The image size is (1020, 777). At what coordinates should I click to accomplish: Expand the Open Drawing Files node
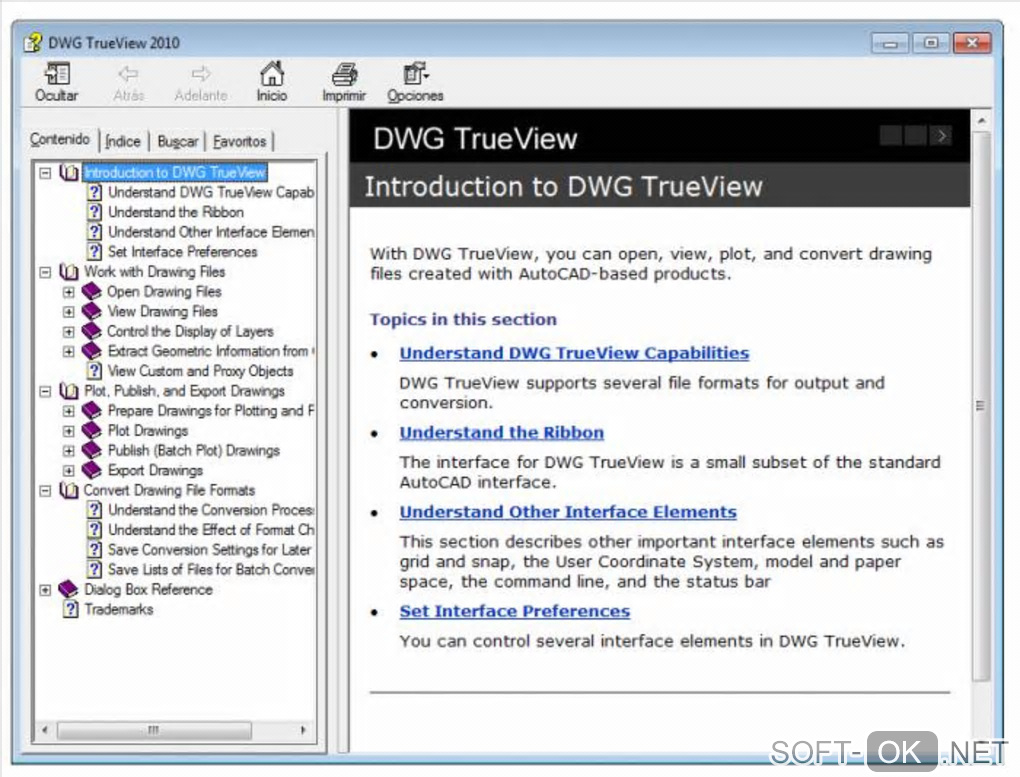pos(68,292)
